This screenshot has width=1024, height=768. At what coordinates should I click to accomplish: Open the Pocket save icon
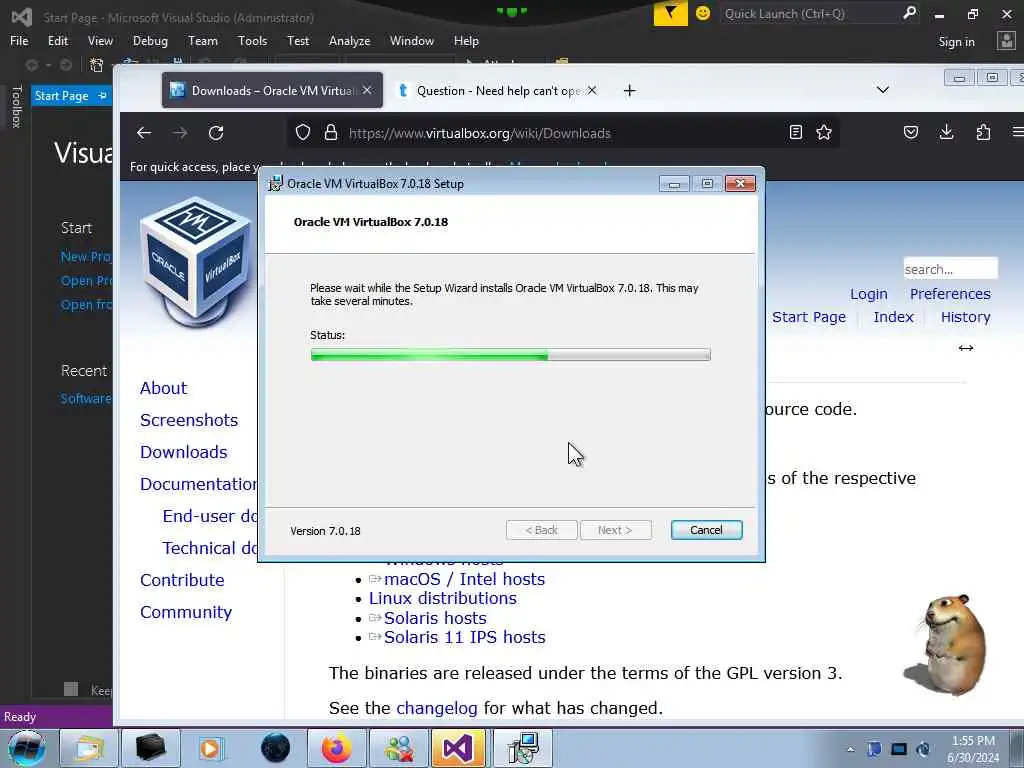[910, 133]
